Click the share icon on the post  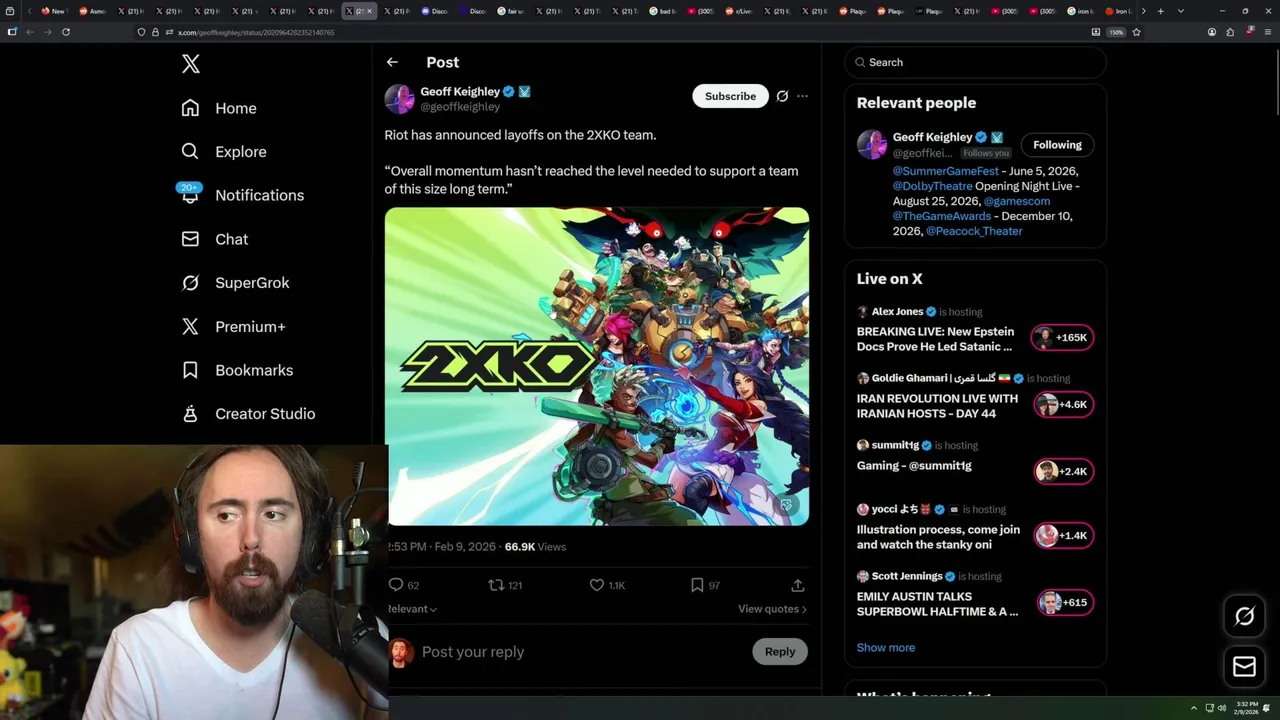click(x=797, y=585)
